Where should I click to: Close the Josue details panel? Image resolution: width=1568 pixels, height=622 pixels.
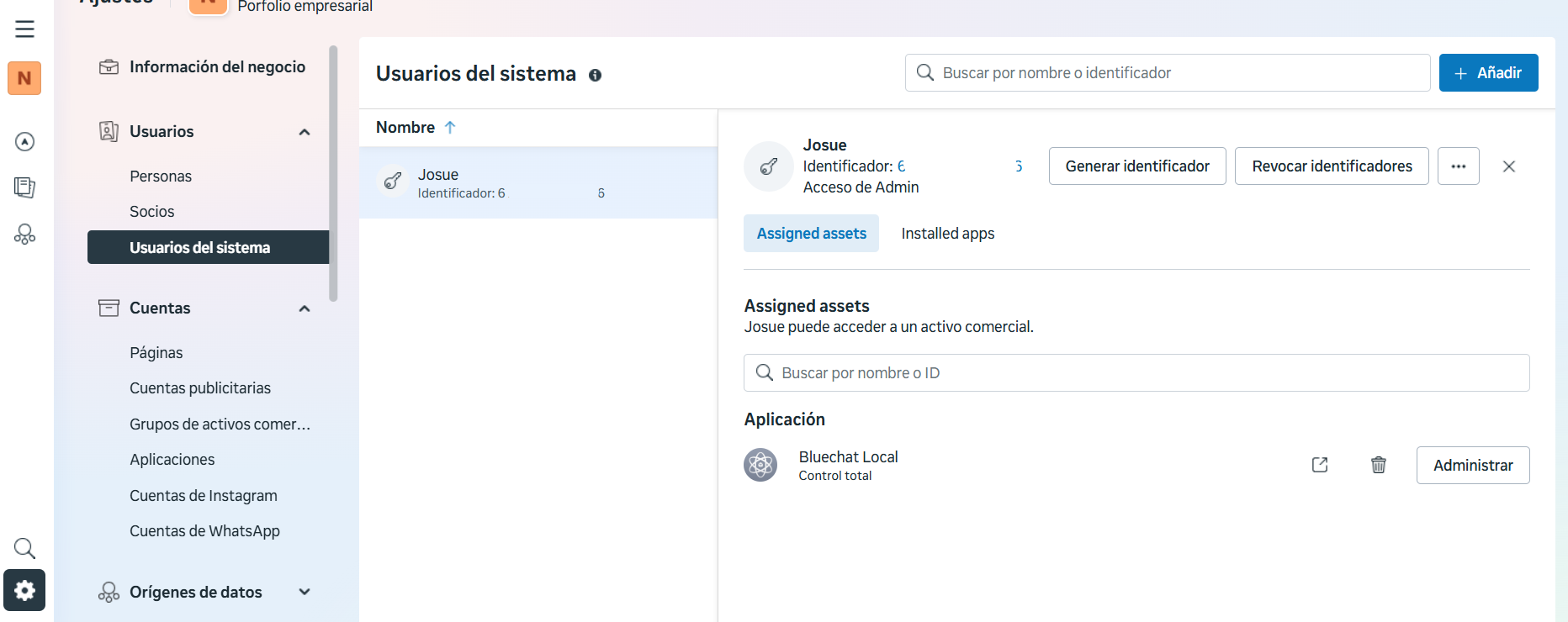[x=1508, y=166]
